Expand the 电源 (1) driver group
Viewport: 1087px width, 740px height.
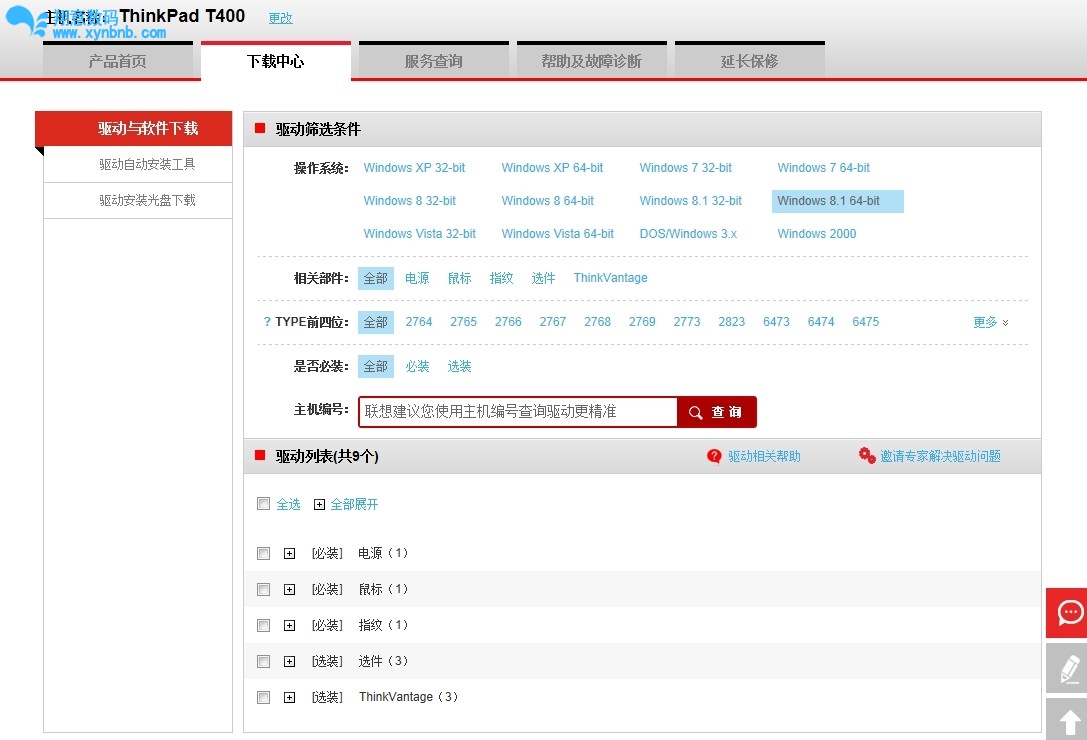[x=290, y=553]
